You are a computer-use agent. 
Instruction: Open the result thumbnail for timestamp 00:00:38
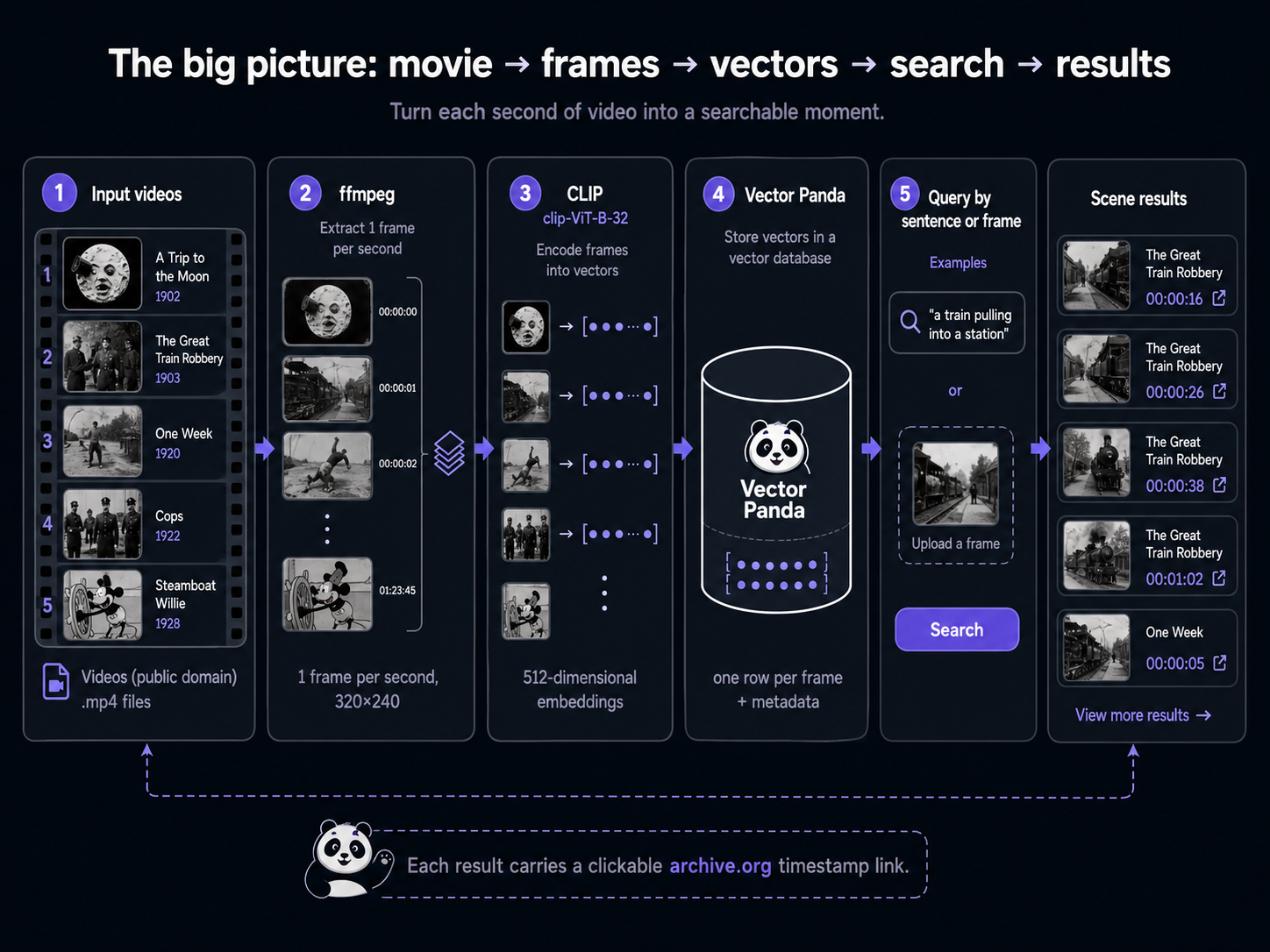pyautogui.click(x=1096, y=462)
